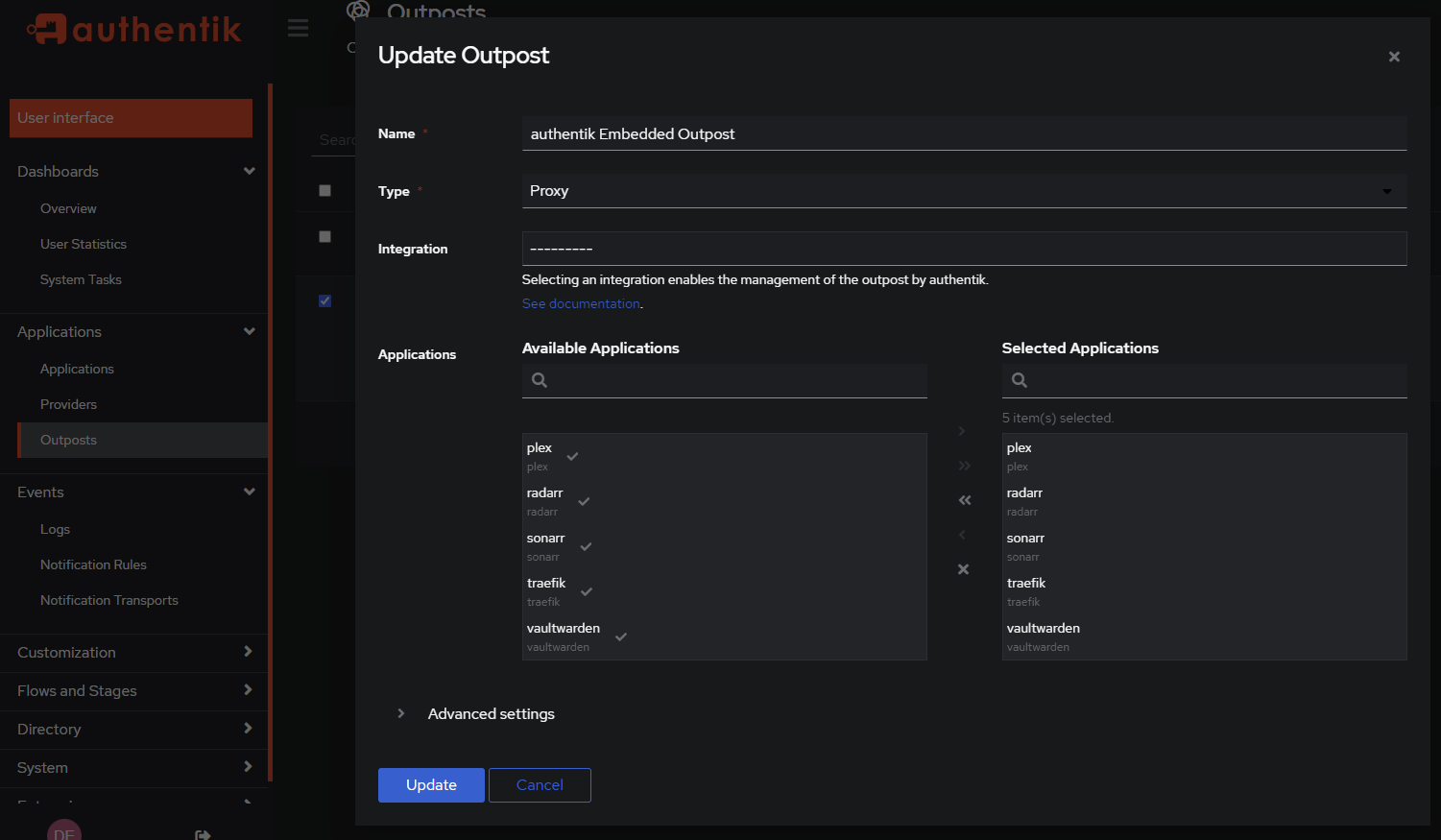The width and height of the screenshot is (1441, 840).
Task: Click the X clear selection icon
Action: [963, 569]
